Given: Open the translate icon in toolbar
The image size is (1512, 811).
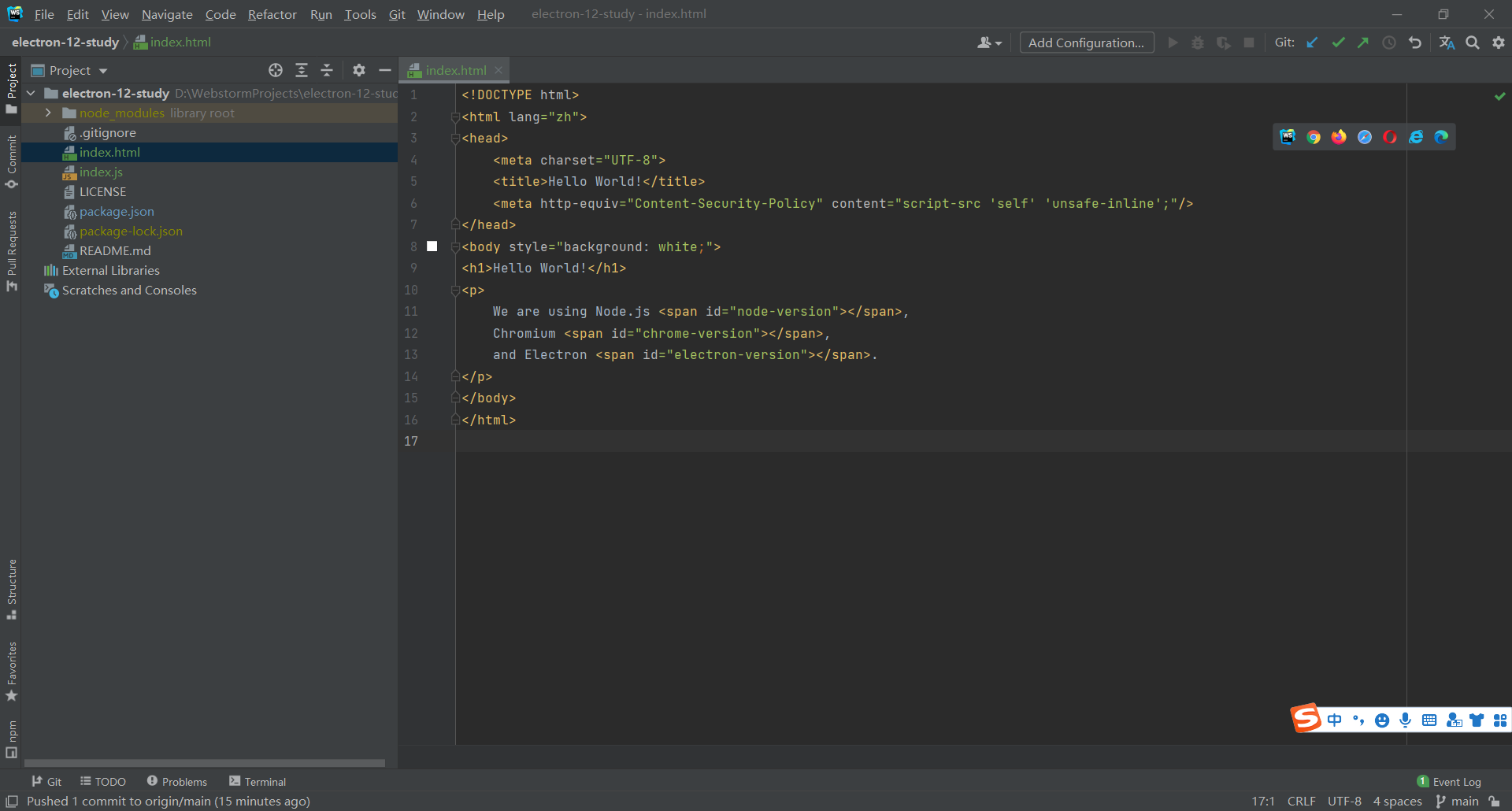Looking at the screenshot, I should click(1447, 43).
